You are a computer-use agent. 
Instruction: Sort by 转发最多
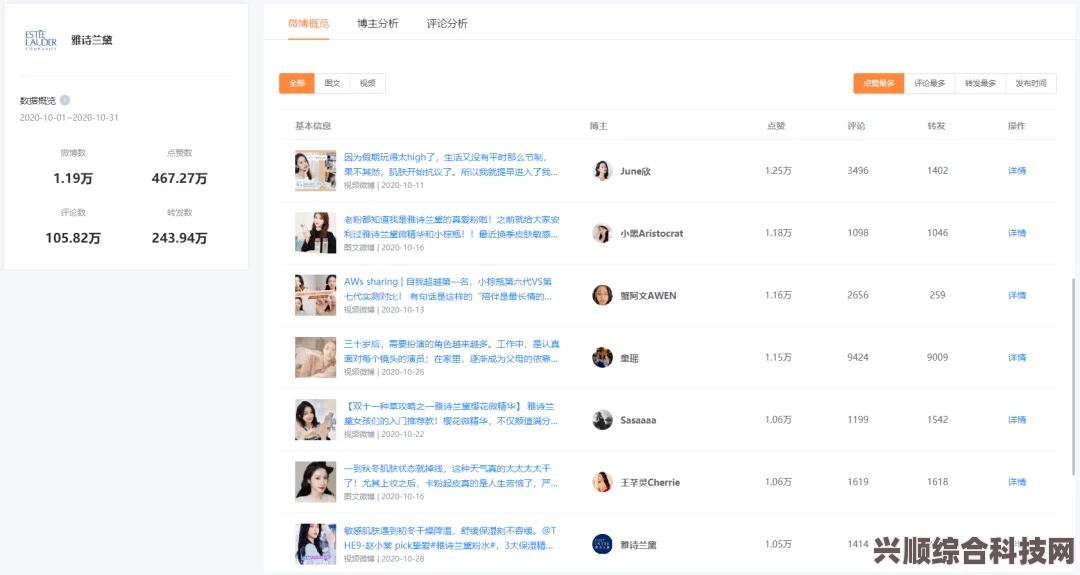click(x=980, y=83)
